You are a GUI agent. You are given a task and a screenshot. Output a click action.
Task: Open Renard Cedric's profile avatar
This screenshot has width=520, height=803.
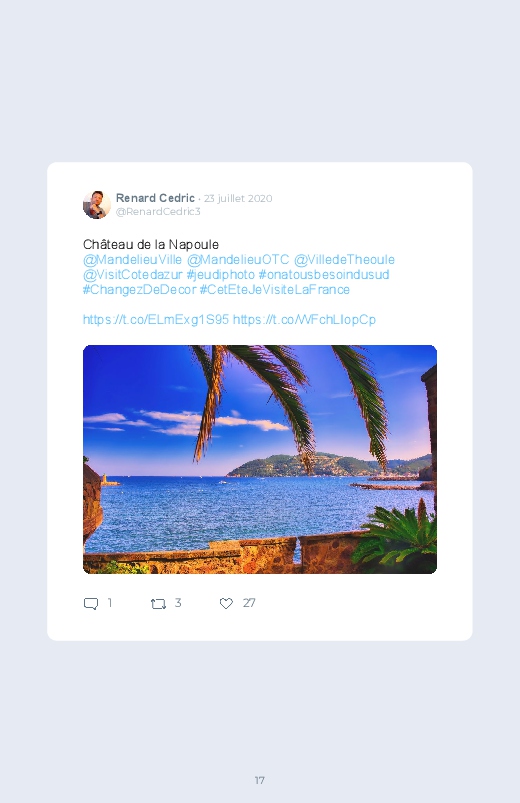click(x=97, y=204)
